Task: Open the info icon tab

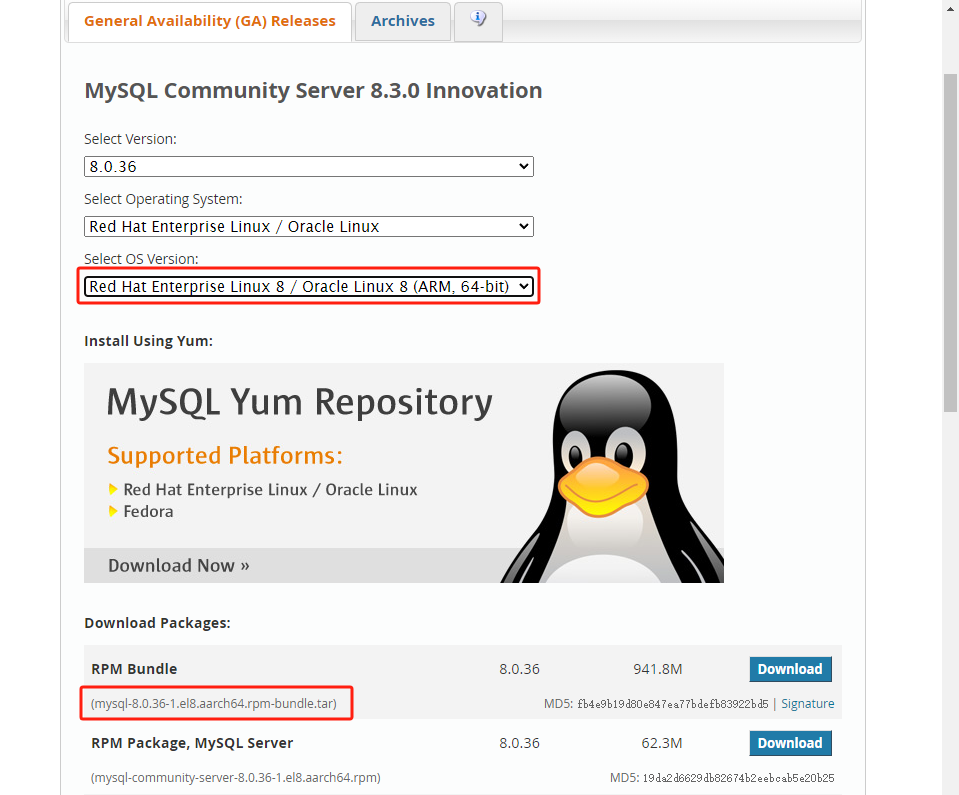Action: click(x=478, y=20)
